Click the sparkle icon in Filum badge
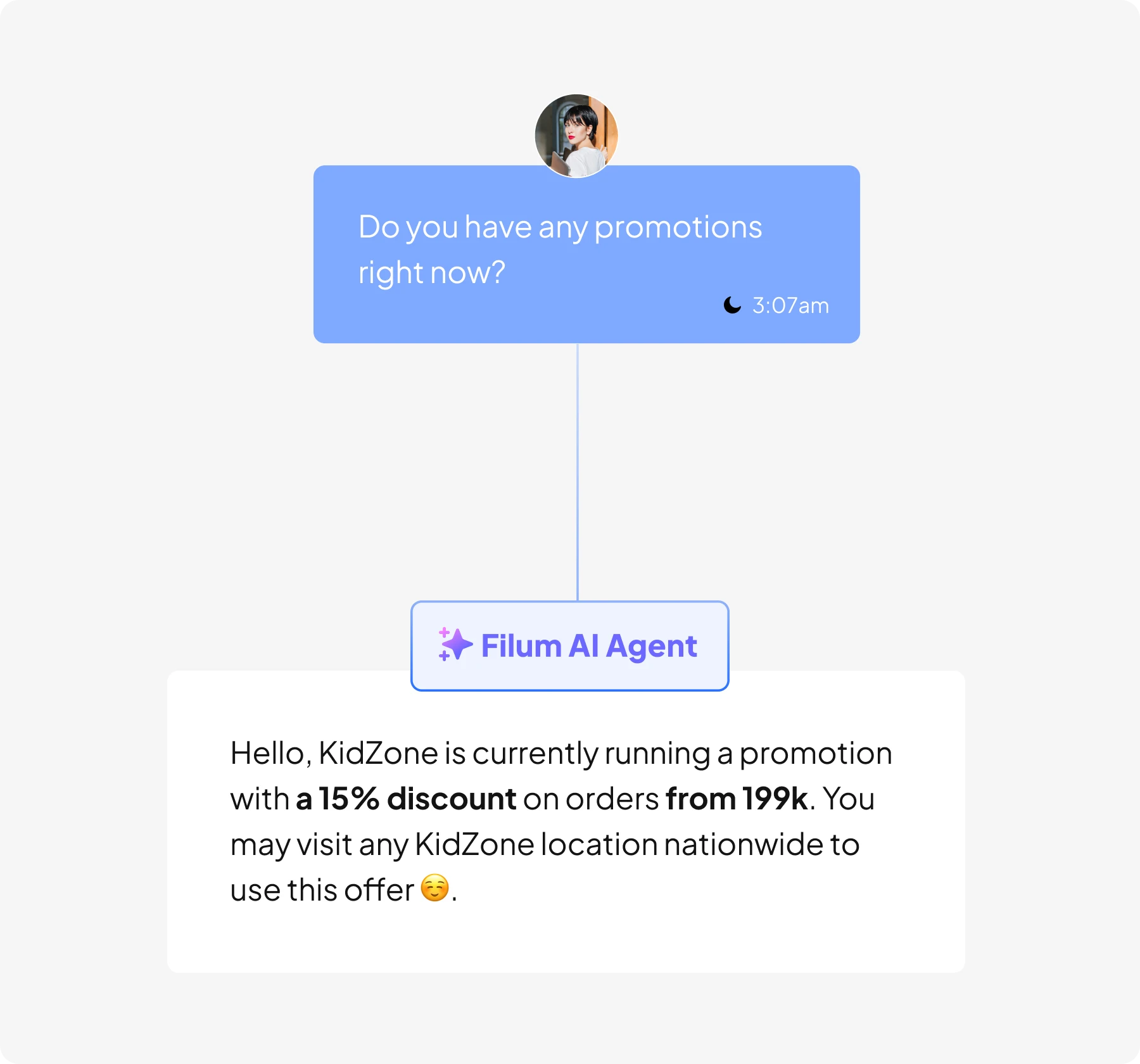 pyautogui.click(x=455, y=645)
